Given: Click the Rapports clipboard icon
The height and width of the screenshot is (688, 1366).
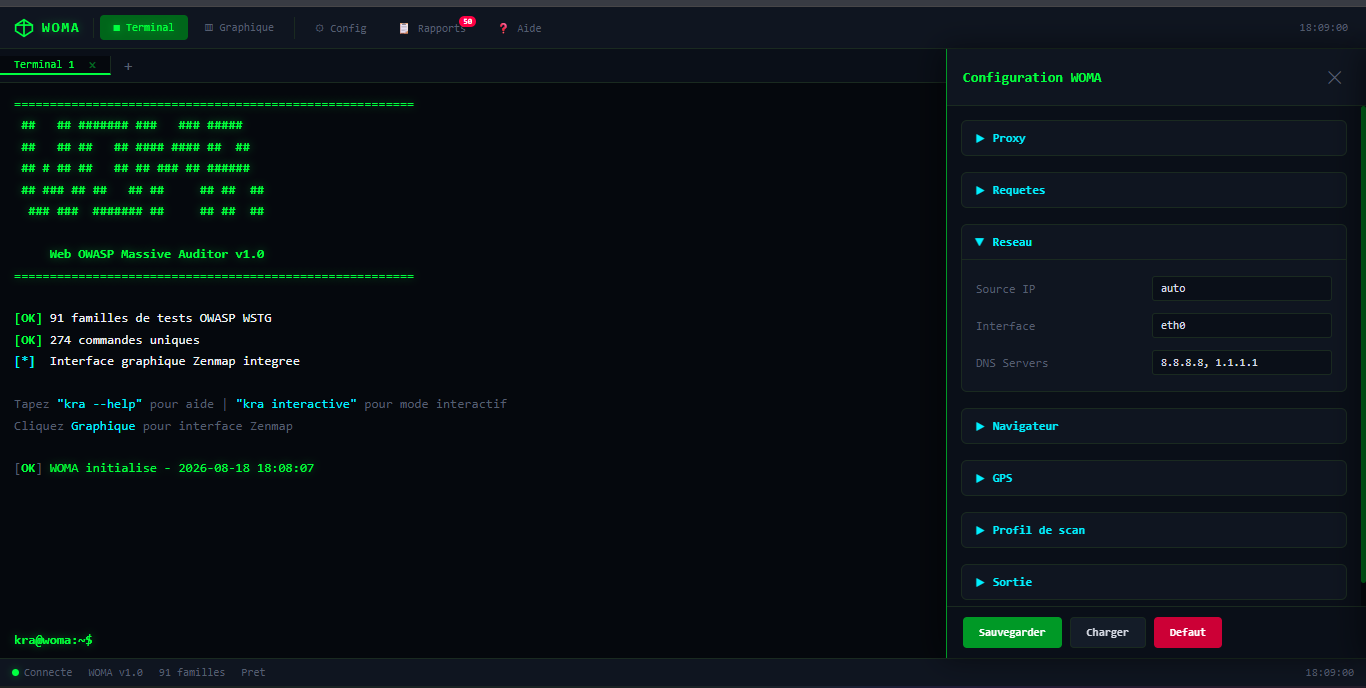Looking at the screenshot, I should coord(404,28).
